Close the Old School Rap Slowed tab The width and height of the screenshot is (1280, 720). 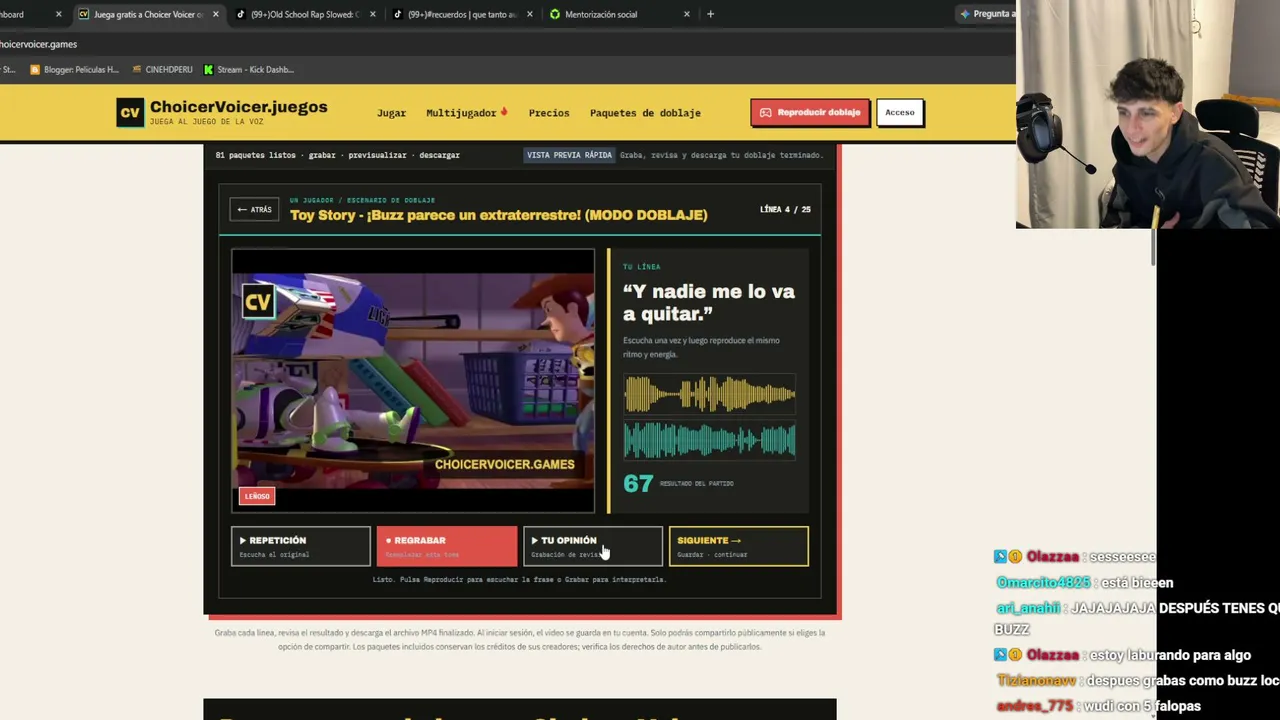(373, 14)
